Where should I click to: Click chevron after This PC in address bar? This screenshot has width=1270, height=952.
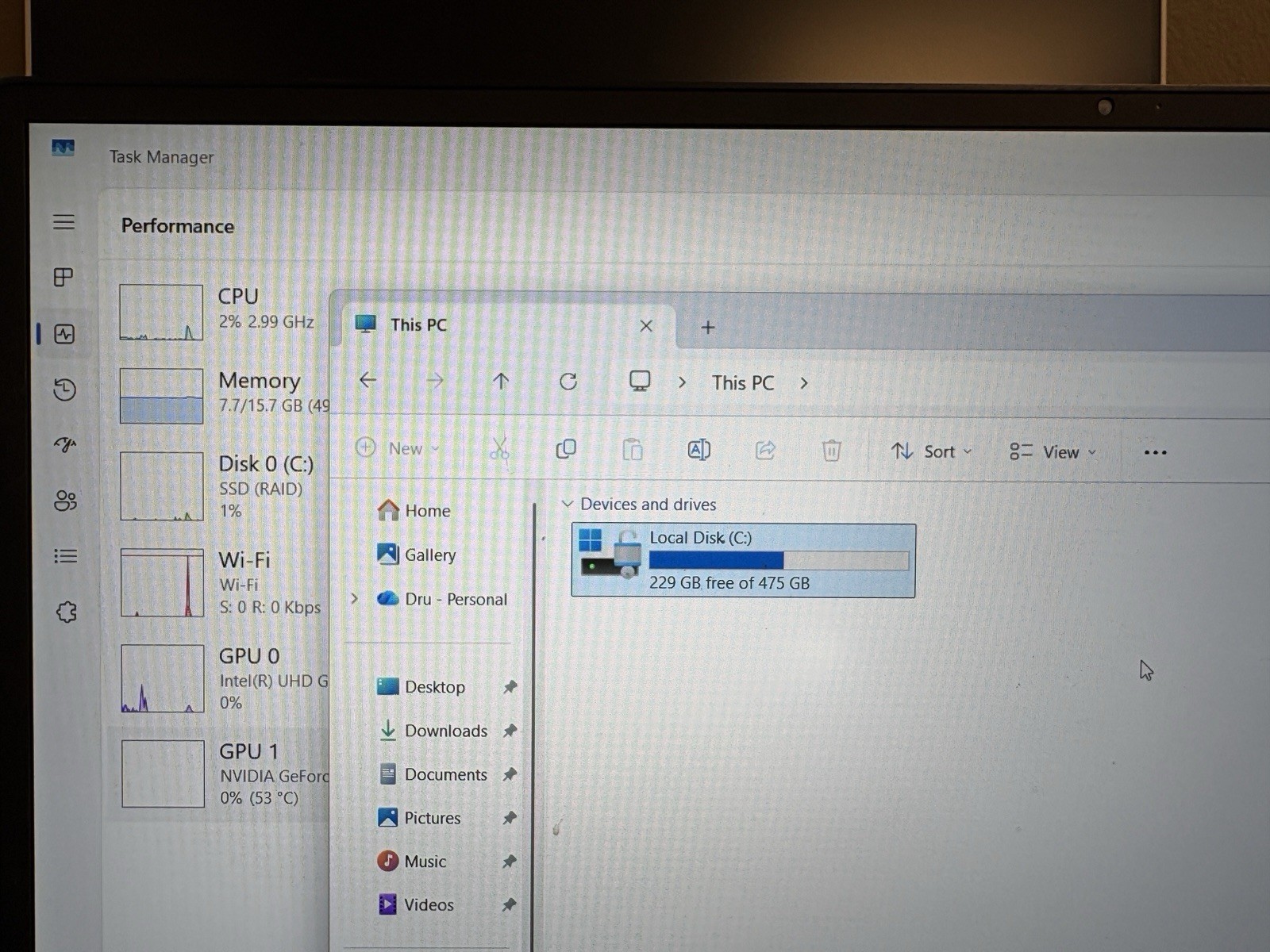tap(804, 383)
